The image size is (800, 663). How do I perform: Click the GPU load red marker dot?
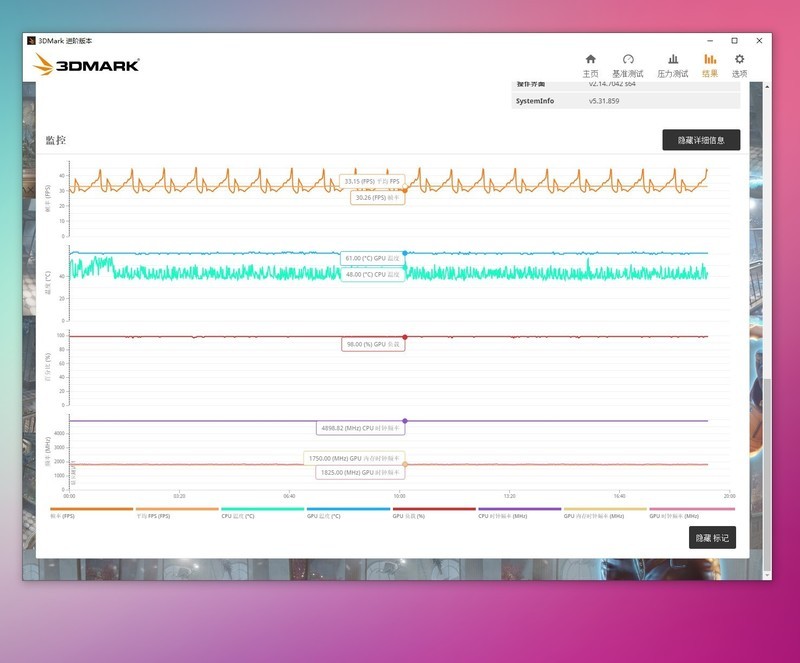tap(405, 337)
